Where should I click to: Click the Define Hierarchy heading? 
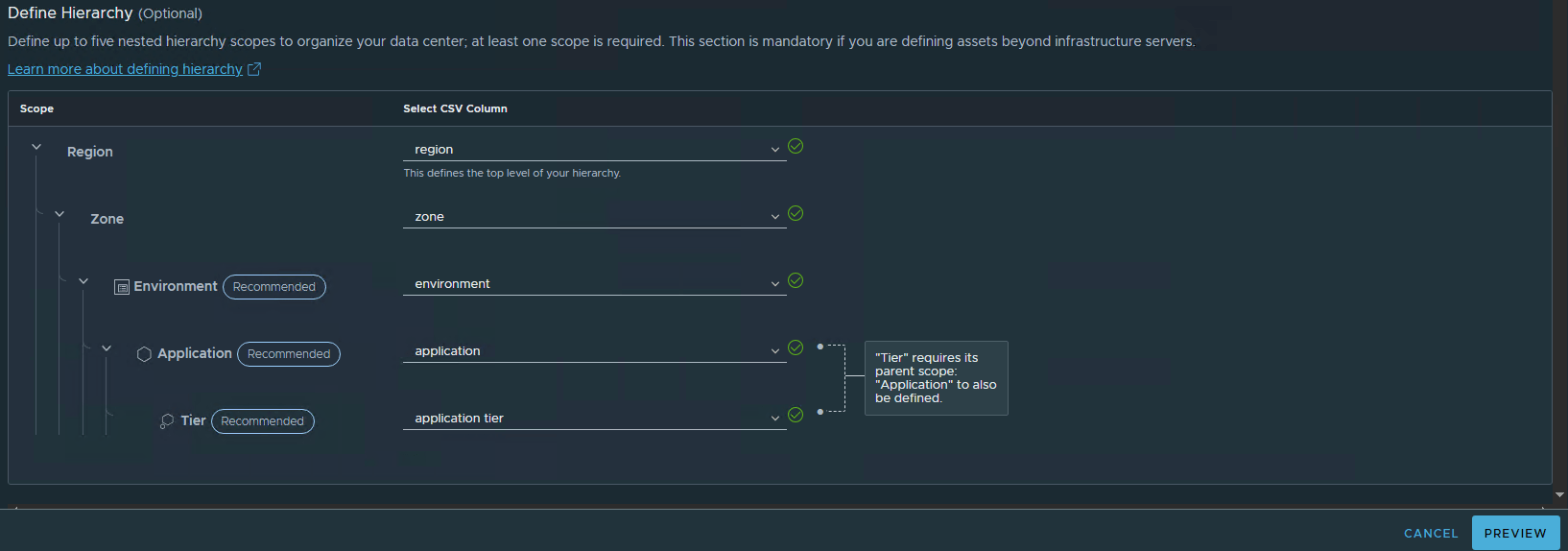pyautogui.click(x=70, y=12)
